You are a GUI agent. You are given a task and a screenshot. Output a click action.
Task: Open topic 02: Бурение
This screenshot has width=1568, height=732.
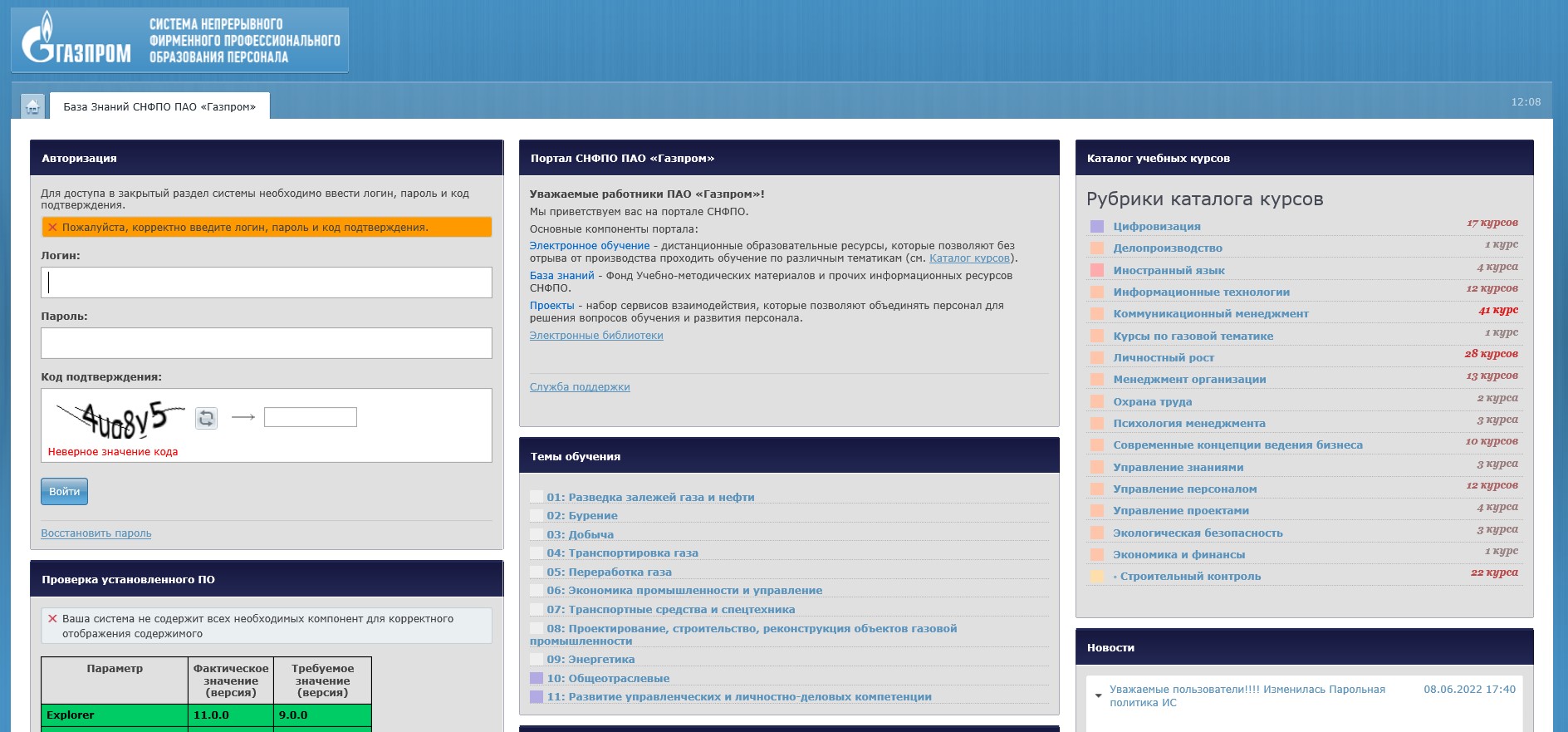tap(582, 516)
